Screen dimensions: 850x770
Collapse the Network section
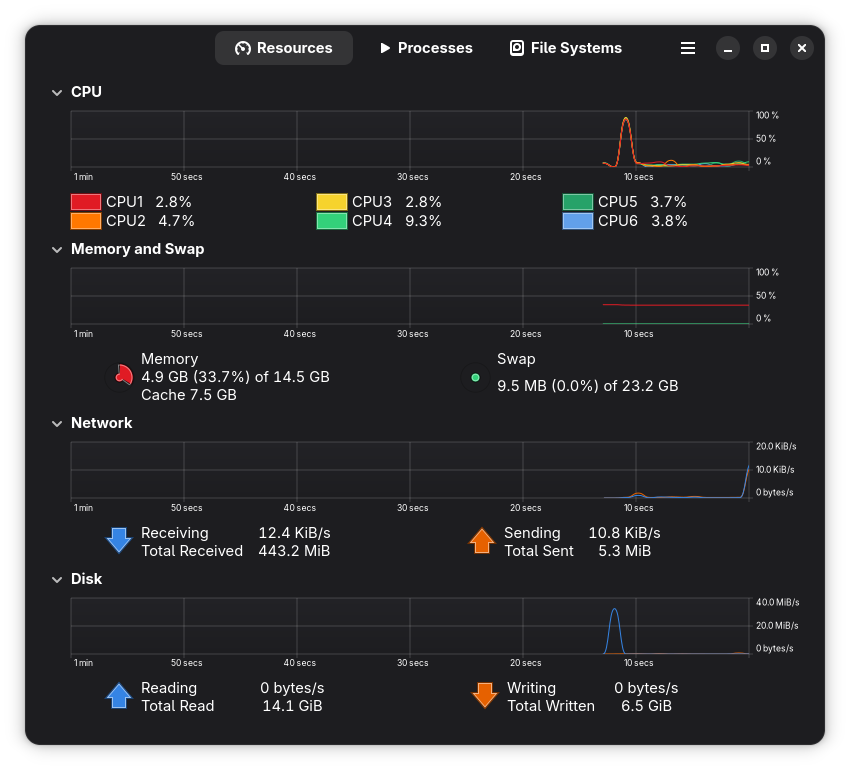tap(57, 423)
